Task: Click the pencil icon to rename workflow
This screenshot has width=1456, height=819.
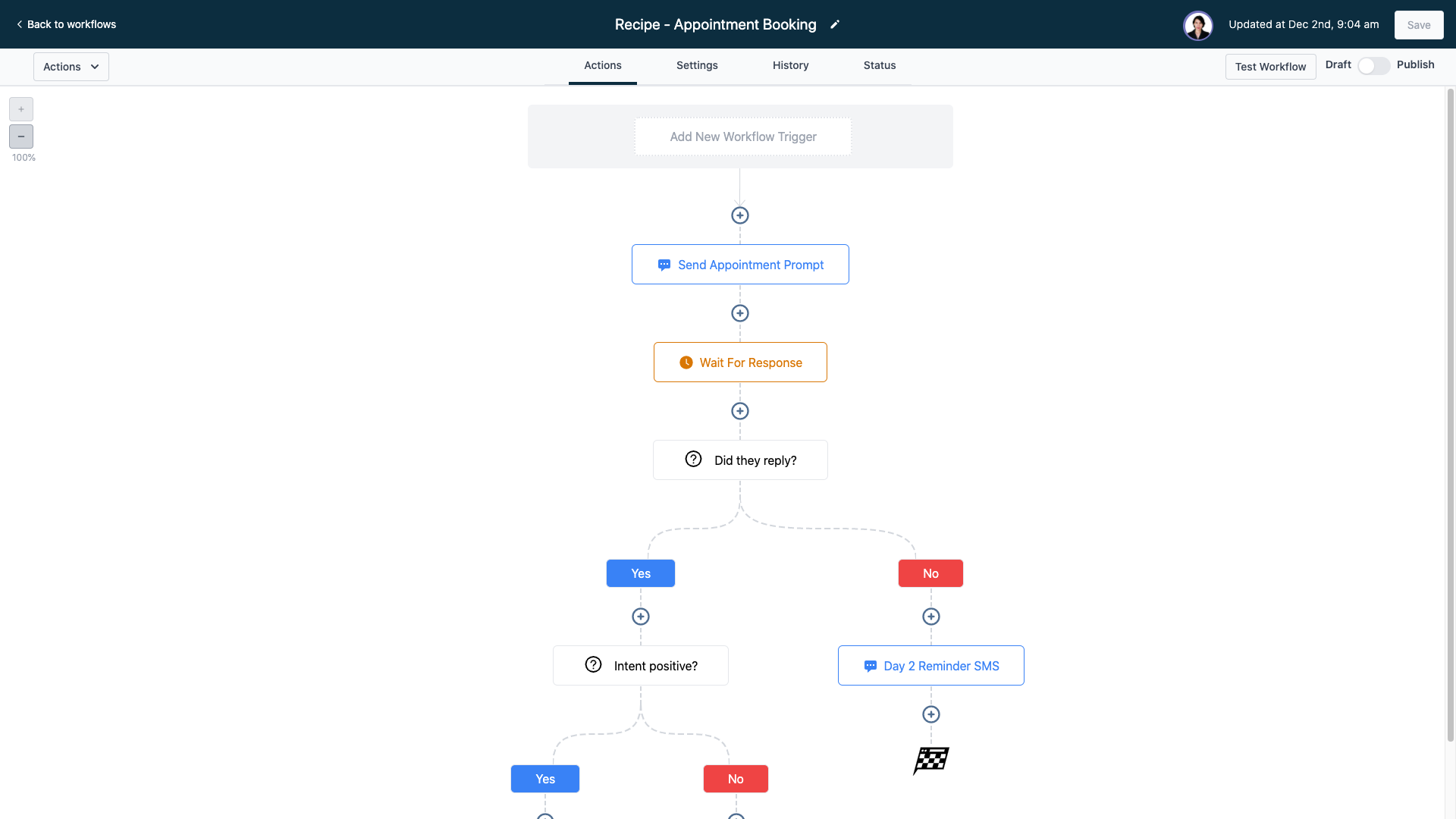Action: click(835, 24)
